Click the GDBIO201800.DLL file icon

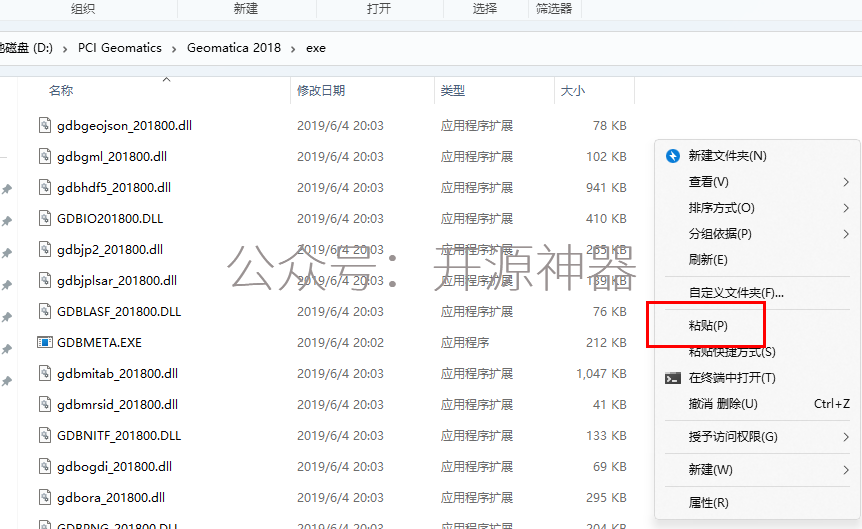(45, 218)
